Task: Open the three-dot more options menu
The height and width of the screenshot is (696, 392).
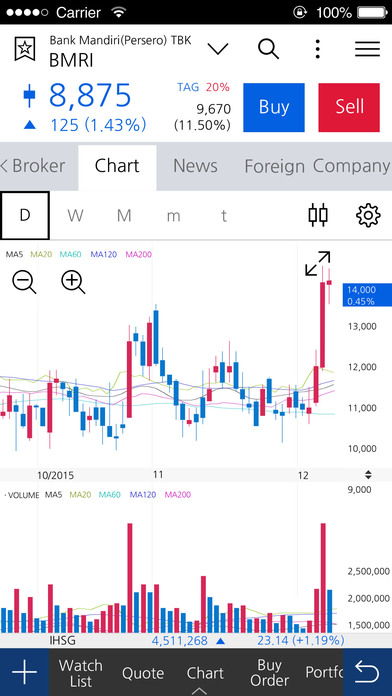Action: point(317,49)
